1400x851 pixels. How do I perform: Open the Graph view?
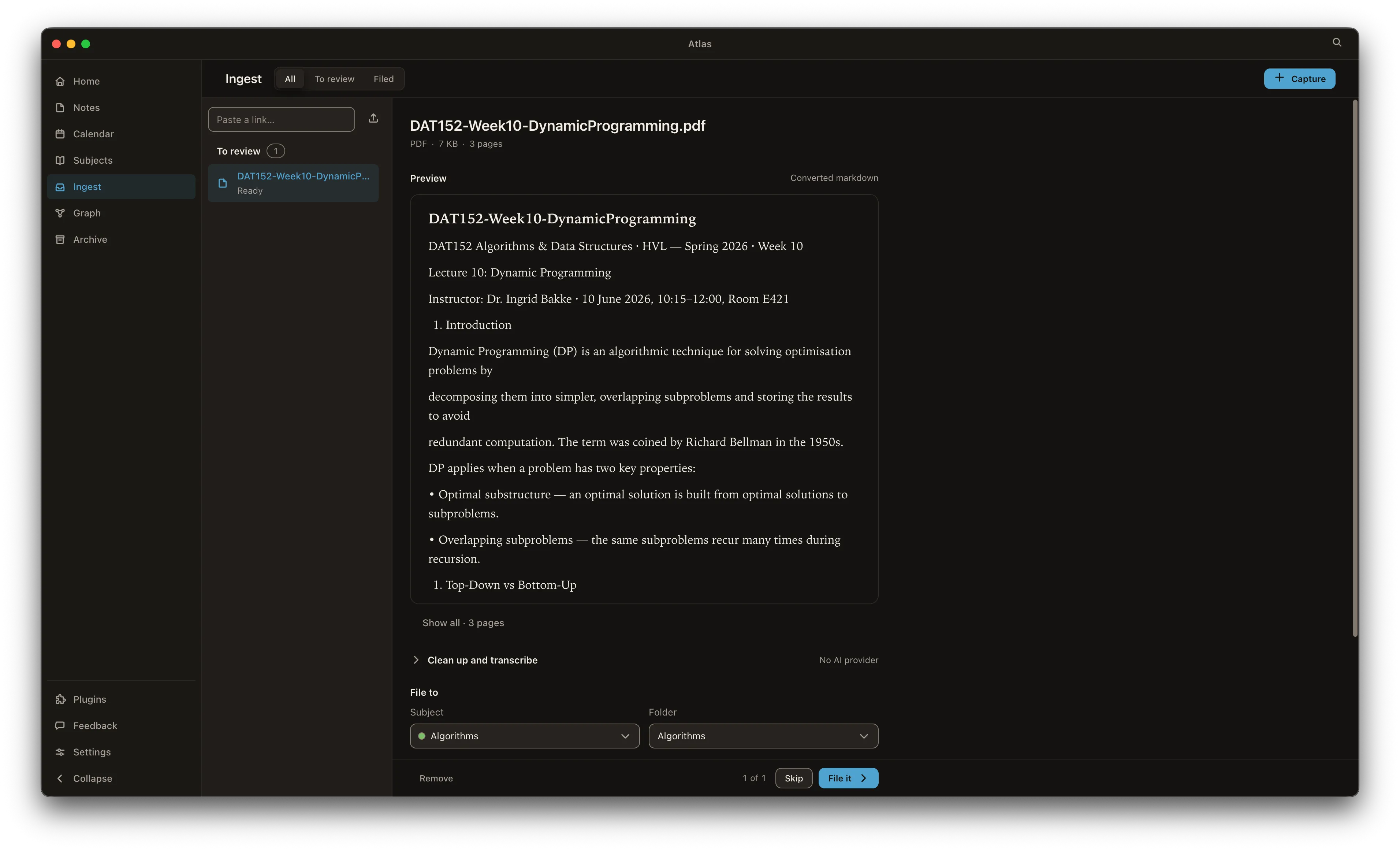tap(121, 213)
